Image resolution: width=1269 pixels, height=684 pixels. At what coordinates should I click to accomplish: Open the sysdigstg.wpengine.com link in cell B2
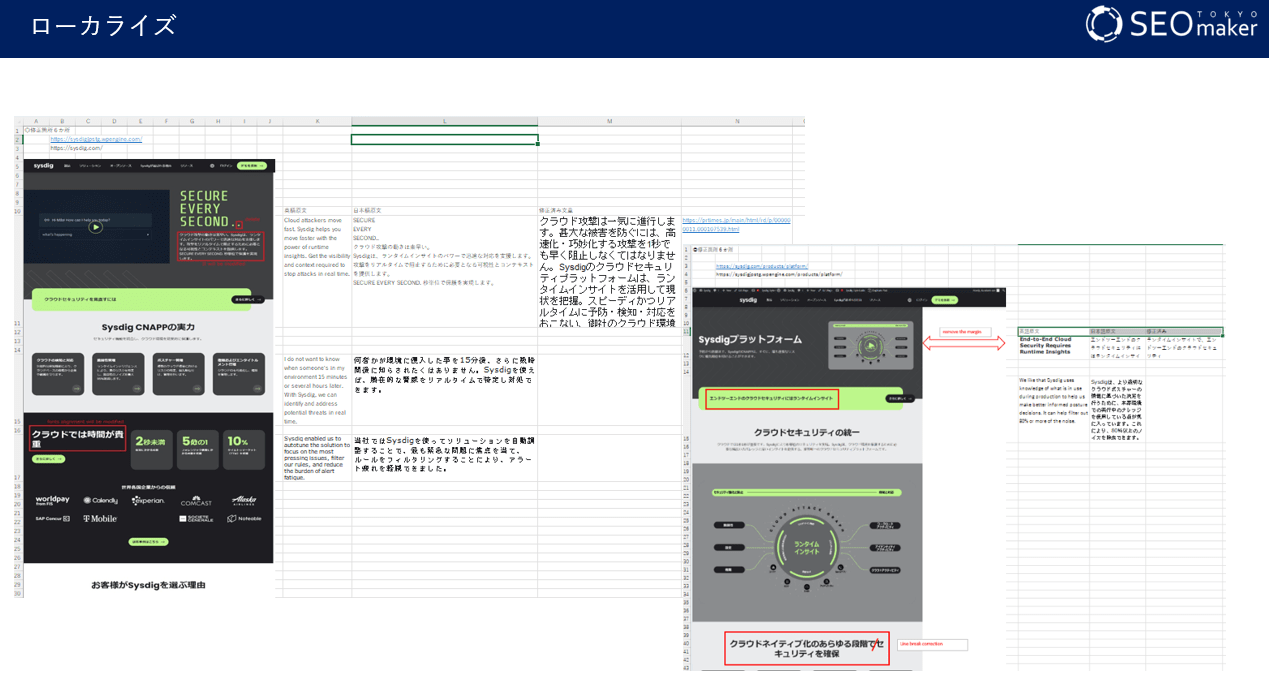96,139
